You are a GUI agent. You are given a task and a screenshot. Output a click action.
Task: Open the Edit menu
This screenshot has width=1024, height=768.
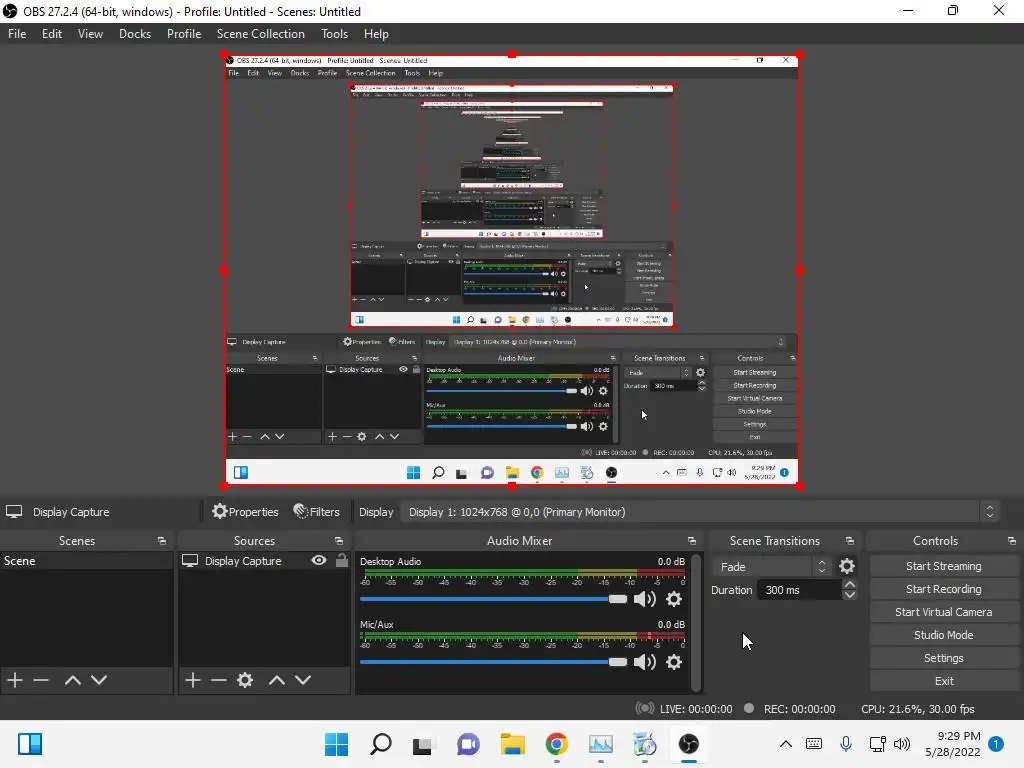coord(52,34)
